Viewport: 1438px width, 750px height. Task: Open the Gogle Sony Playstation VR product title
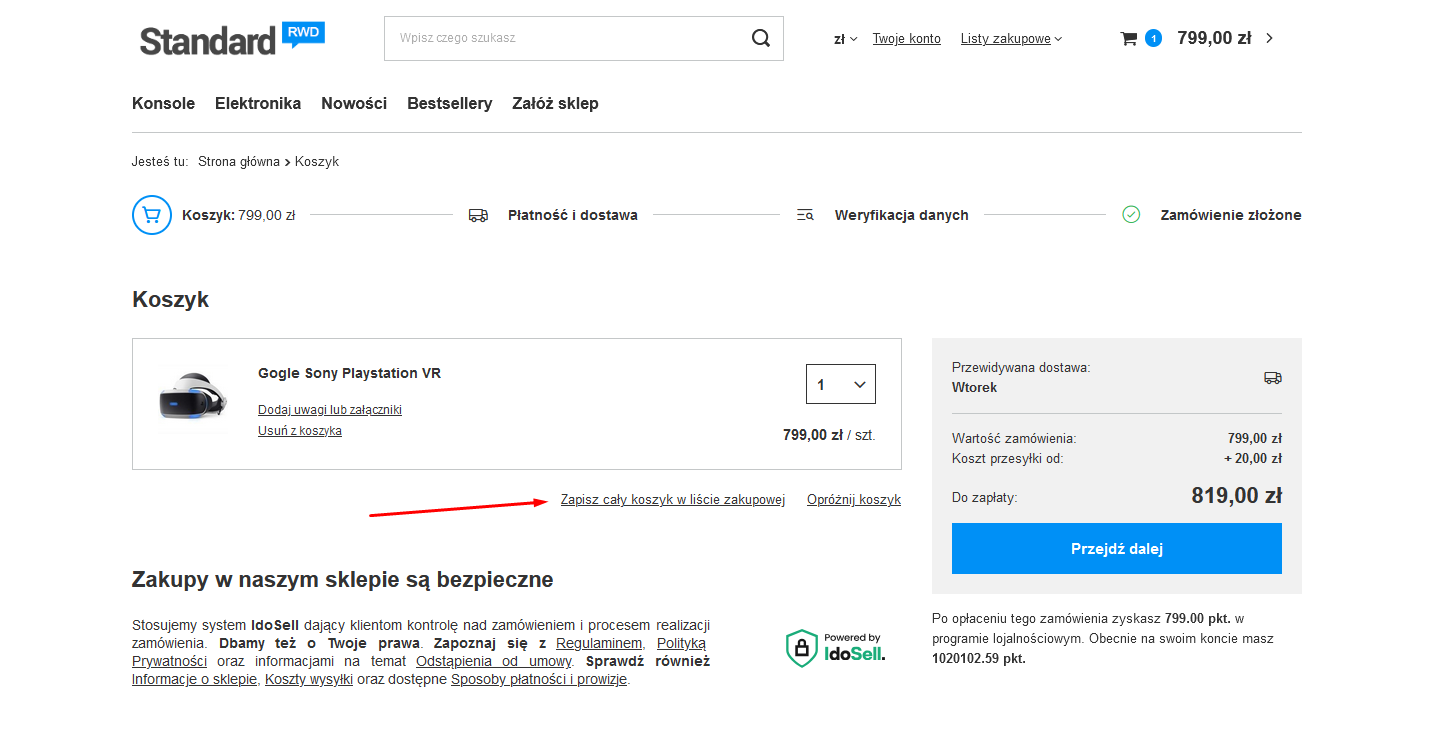click(x=349, y=373)
